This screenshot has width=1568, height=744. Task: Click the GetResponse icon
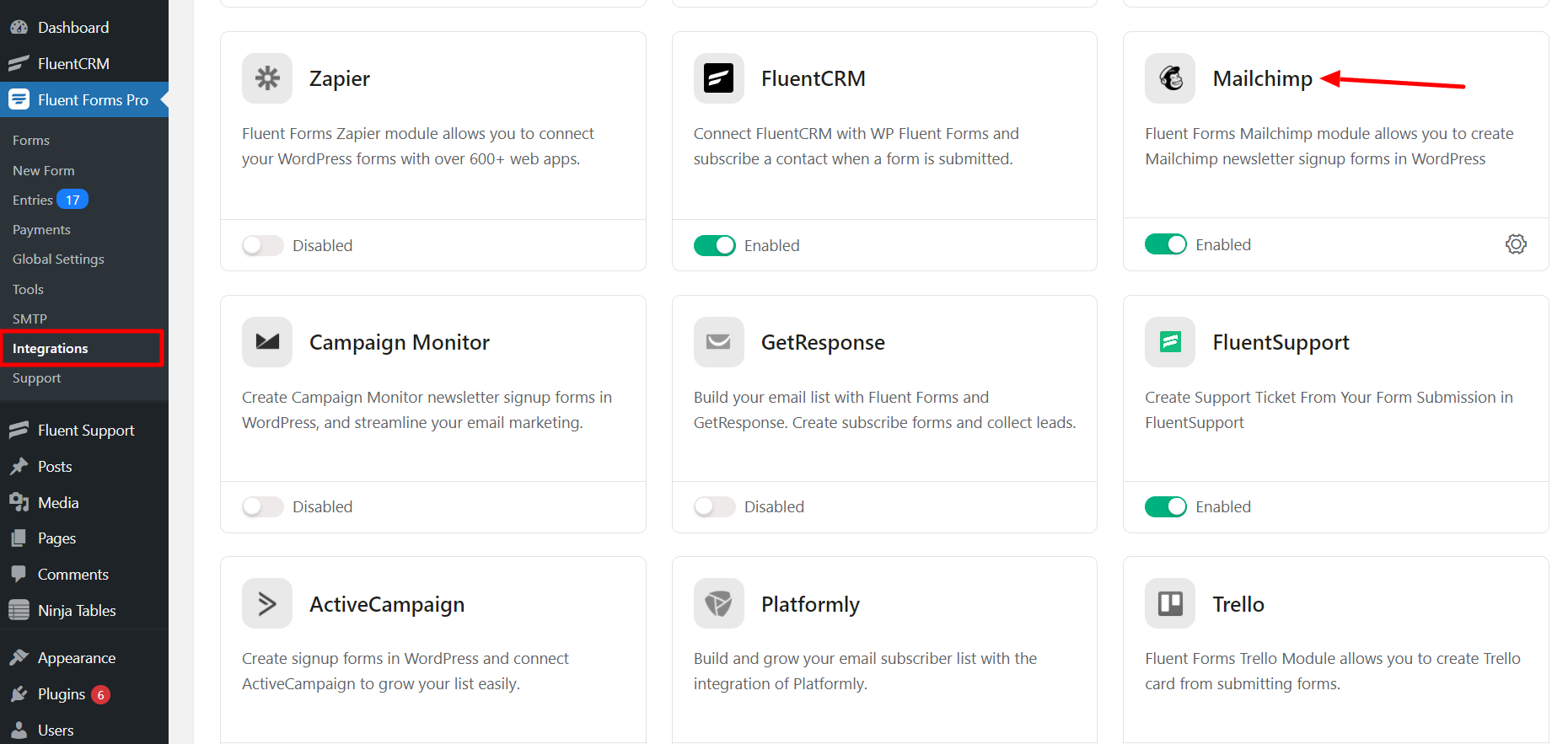[718, 342]
